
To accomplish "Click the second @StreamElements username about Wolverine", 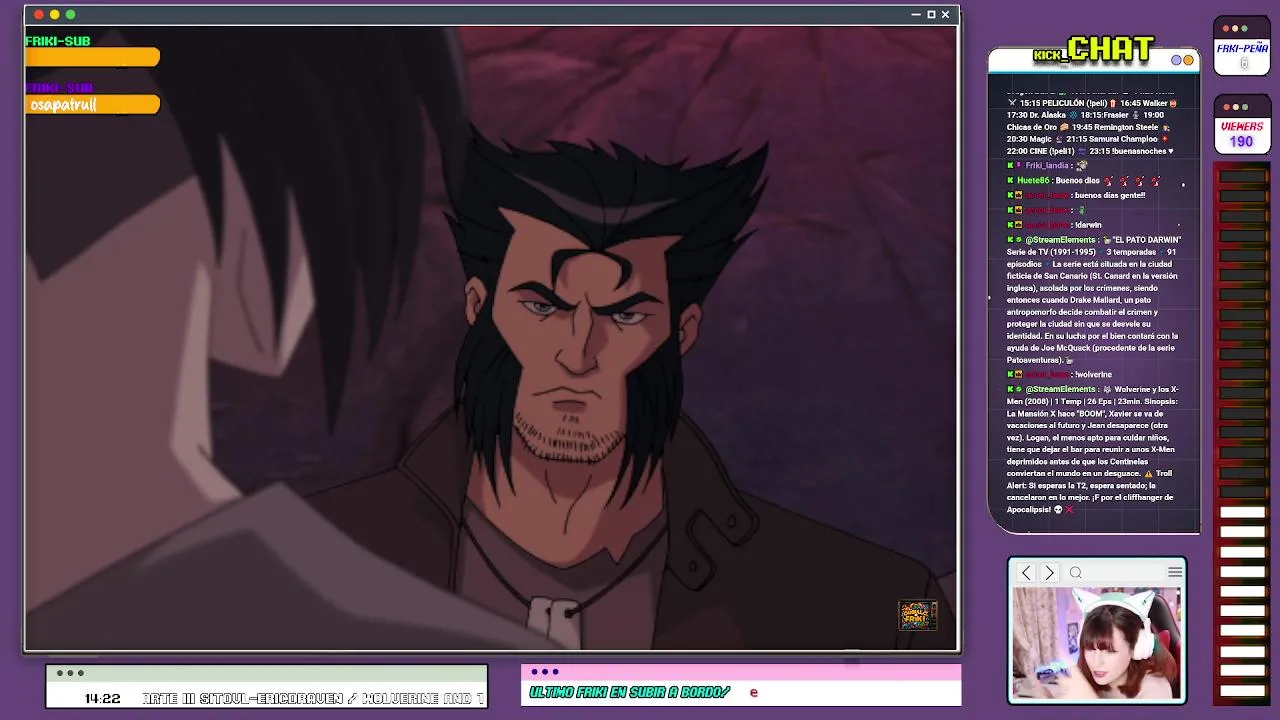I will click(1061, 389).
